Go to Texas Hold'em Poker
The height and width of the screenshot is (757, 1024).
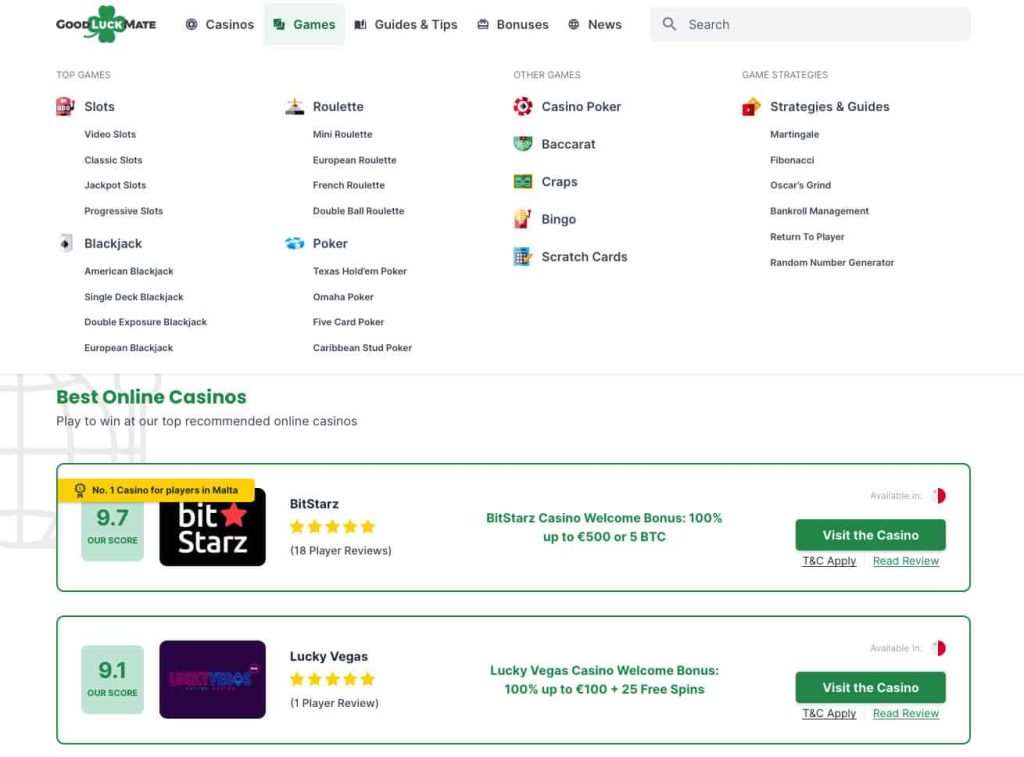(360, 271)
